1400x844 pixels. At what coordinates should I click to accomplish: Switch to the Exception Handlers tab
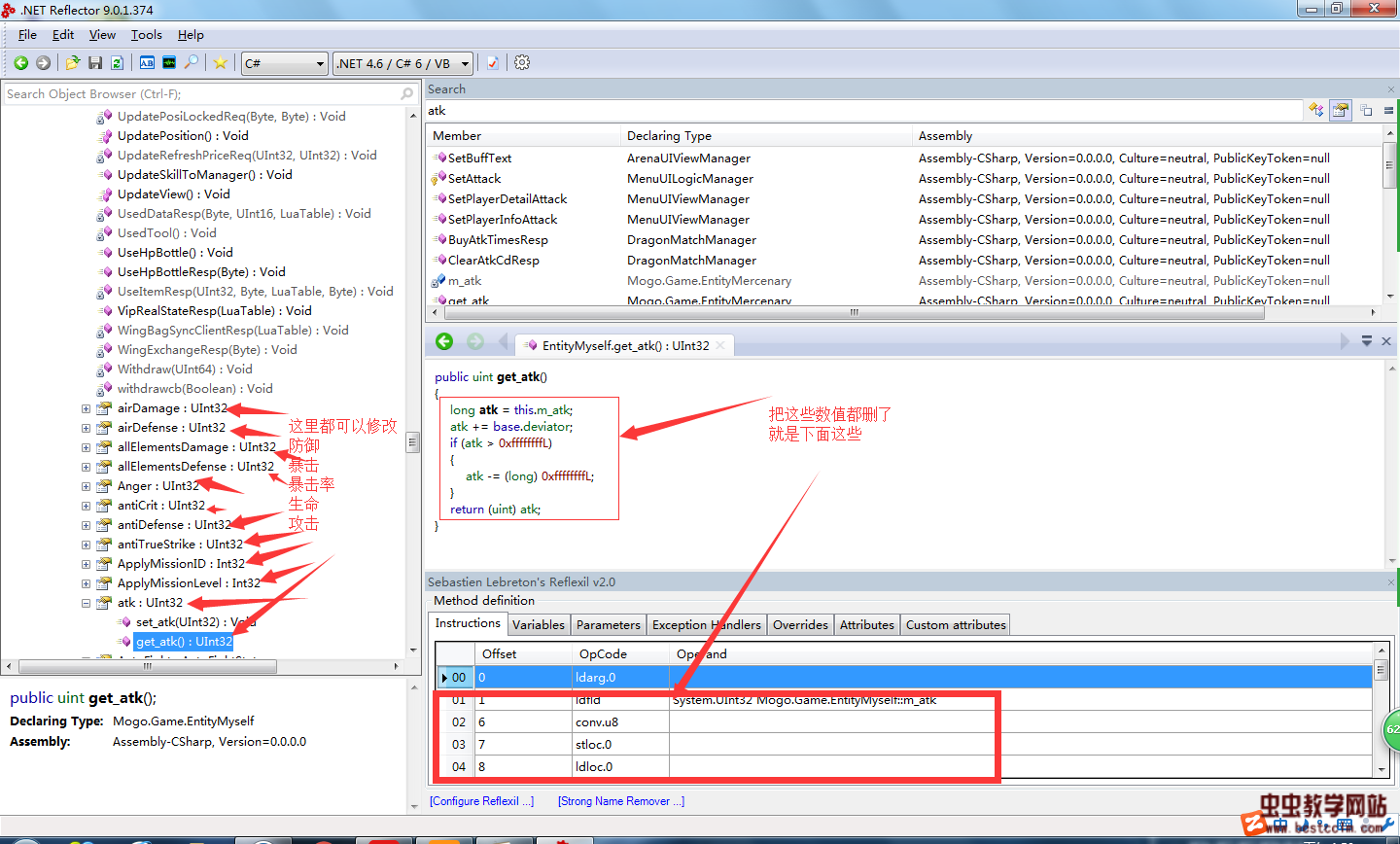[x=707, y=625]
